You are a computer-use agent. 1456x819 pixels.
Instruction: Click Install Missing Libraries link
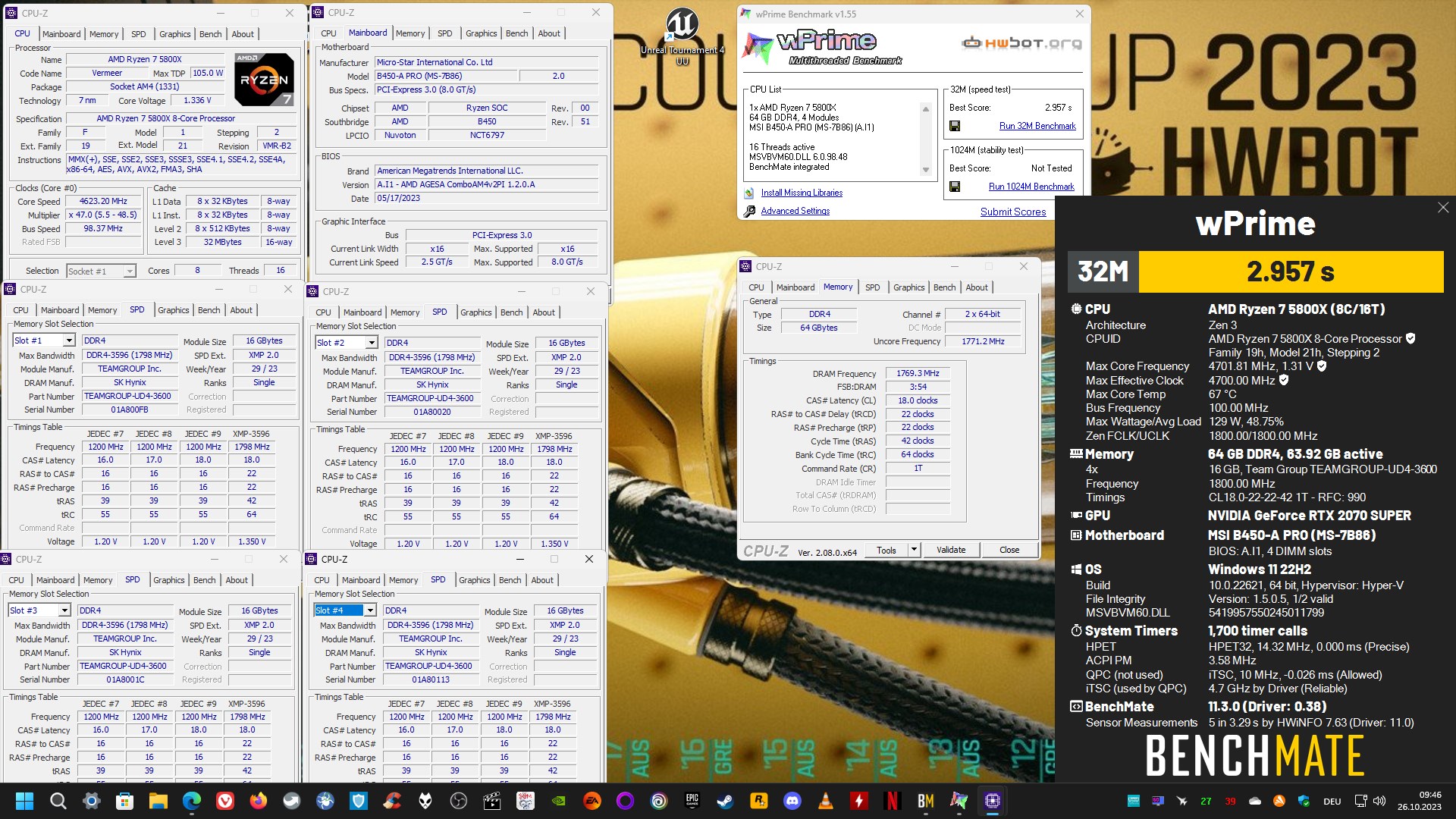(802, 193)
